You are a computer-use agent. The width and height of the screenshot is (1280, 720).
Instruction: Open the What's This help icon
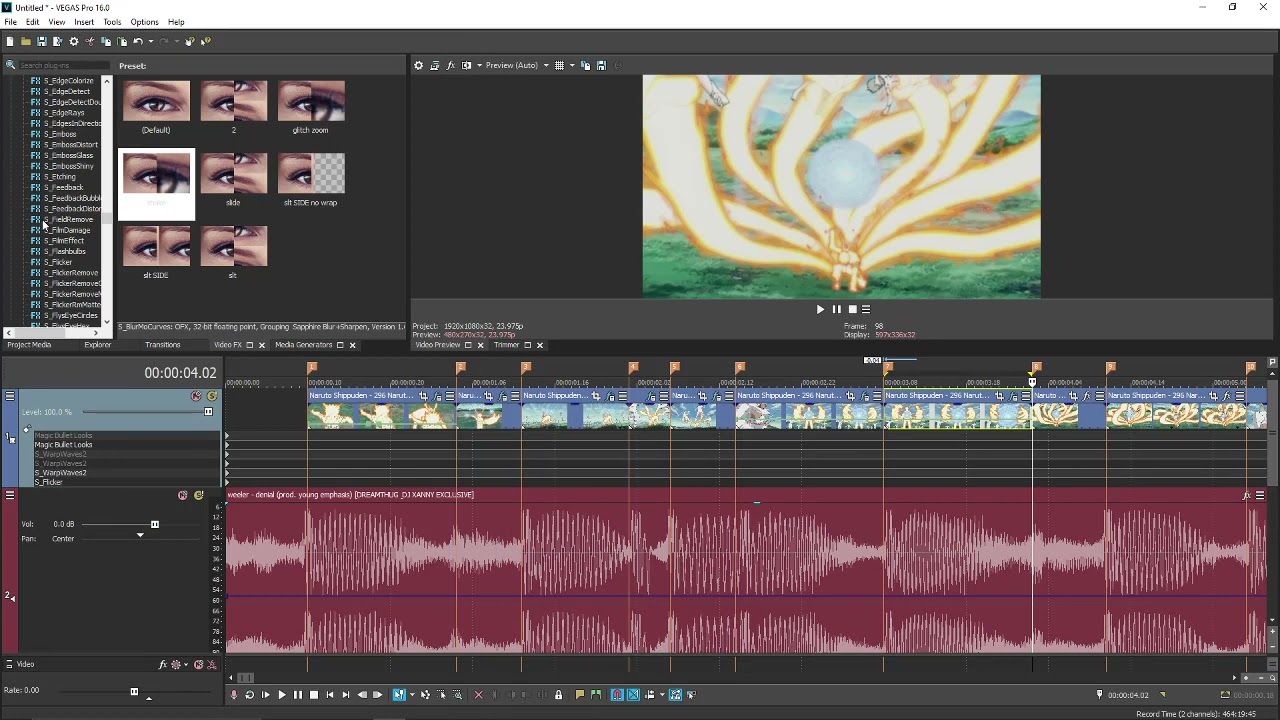tap(205, 41)
